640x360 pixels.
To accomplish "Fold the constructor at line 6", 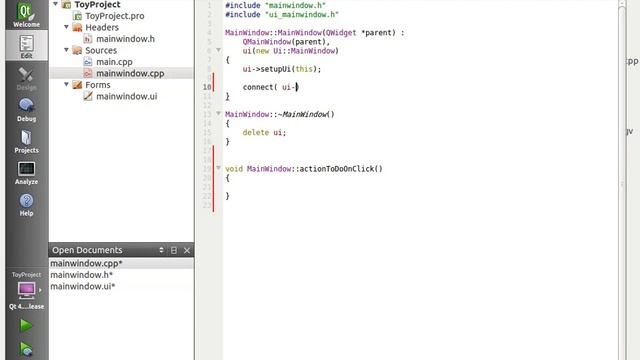I will (218, 50).
